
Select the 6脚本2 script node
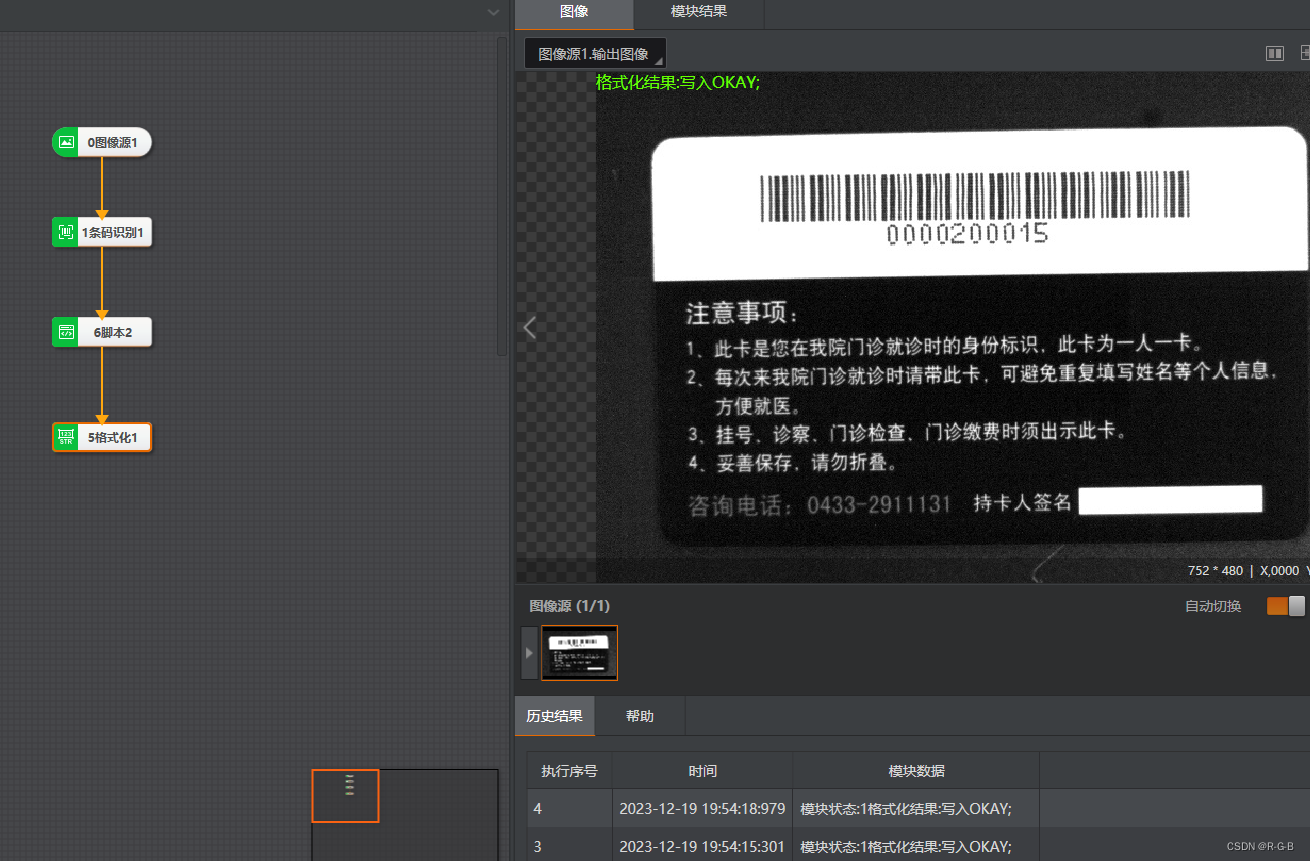(101, 332)
